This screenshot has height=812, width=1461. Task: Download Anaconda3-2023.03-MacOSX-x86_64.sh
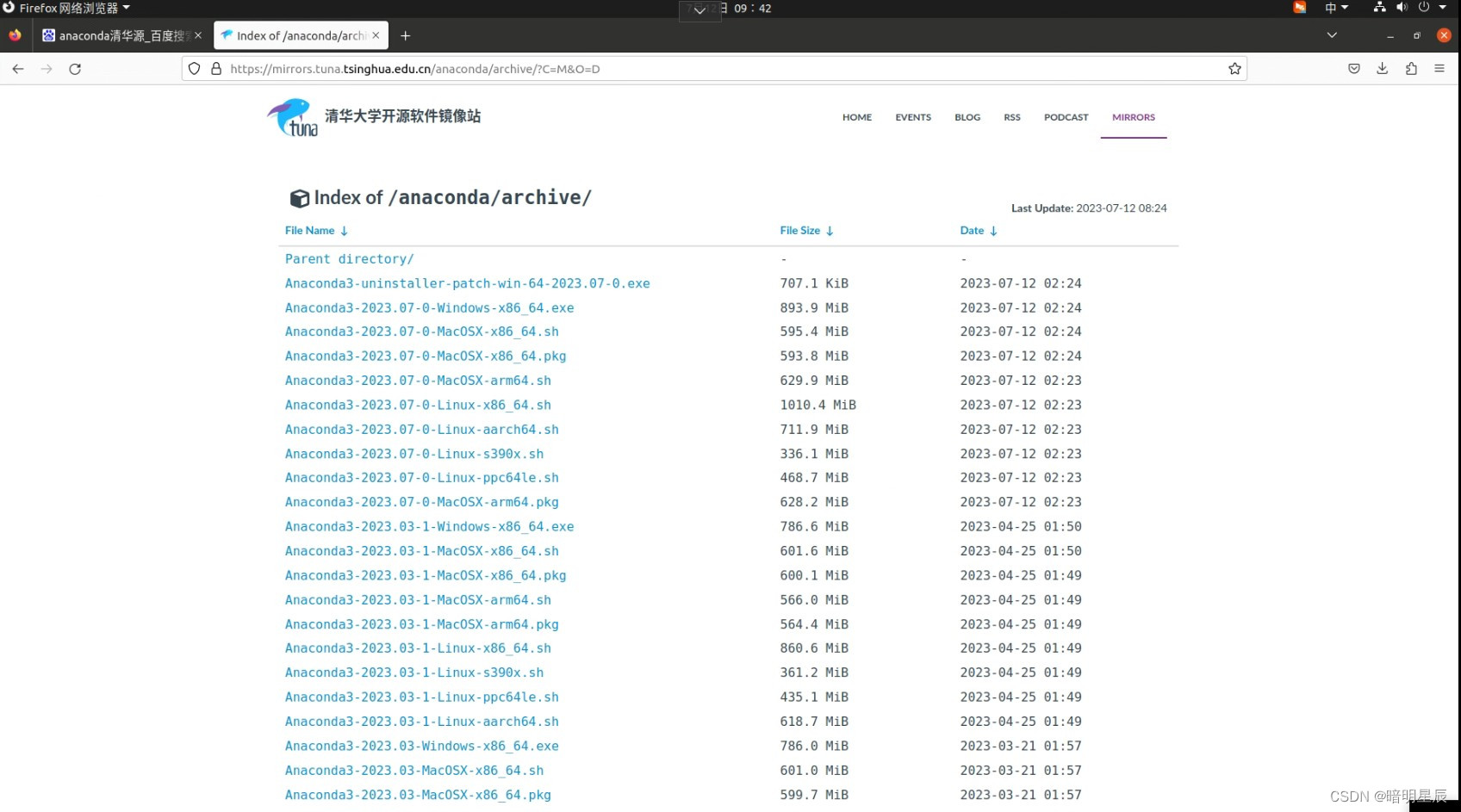tap(414, 771)
